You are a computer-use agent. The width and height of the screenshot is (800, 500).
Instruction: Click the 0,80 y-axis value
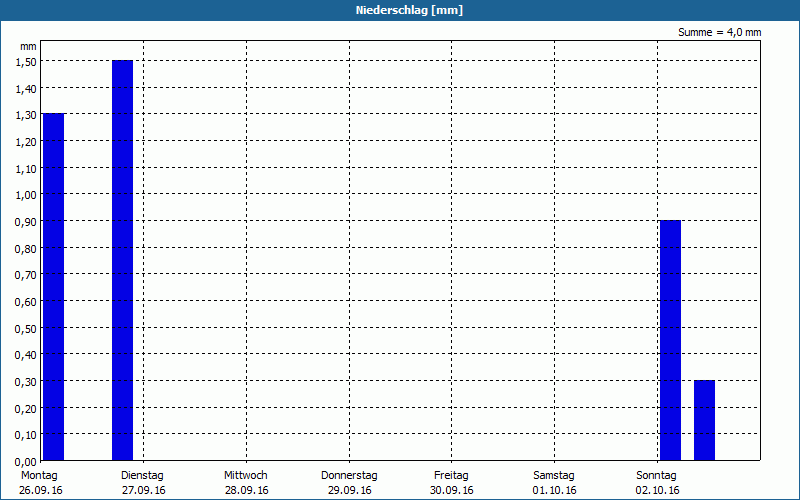pyautogui.click(x=26, y=248)
